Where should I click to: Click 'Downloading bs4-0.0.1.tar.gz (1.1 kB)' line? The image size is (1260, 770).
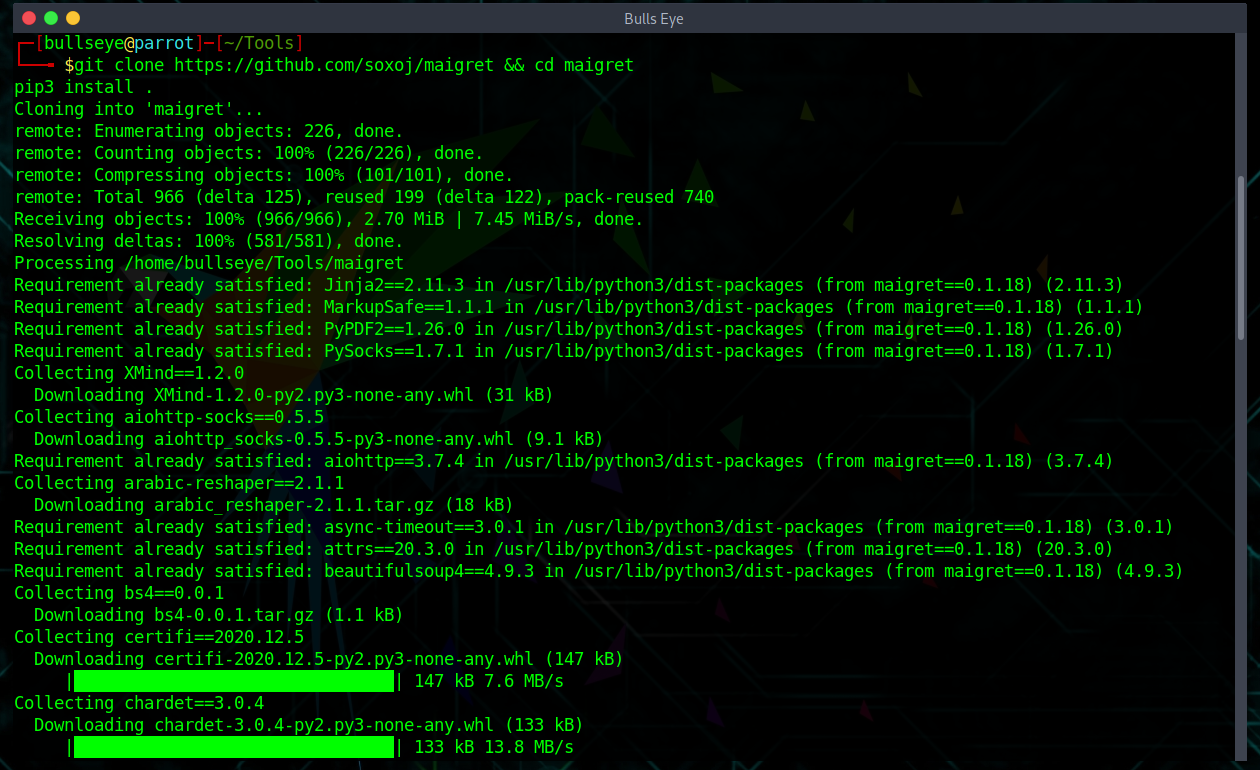coord(219,616)
